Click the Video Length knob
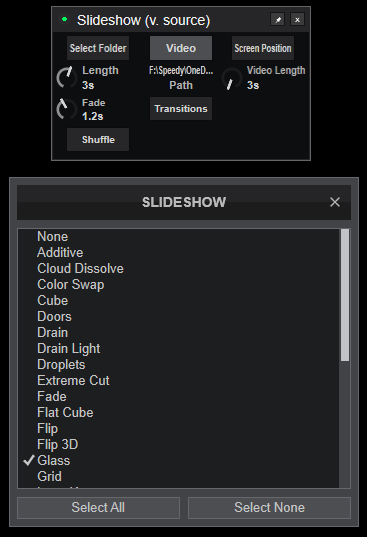The width and height of the screenshot is (367, 537). tap(232, 79)
